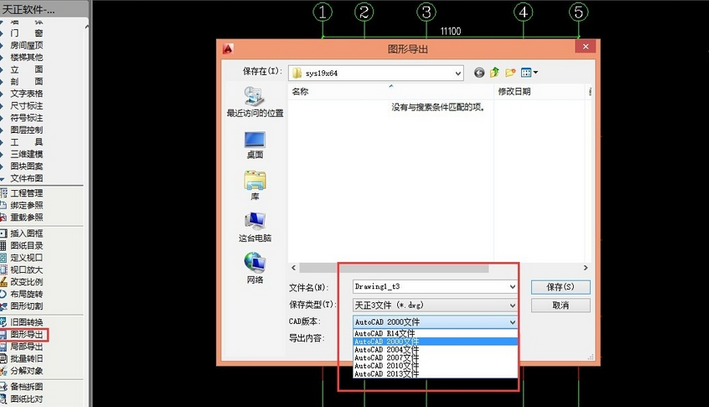Select 桌面 in places bar
709x407 pixels.
click(255, 145)
